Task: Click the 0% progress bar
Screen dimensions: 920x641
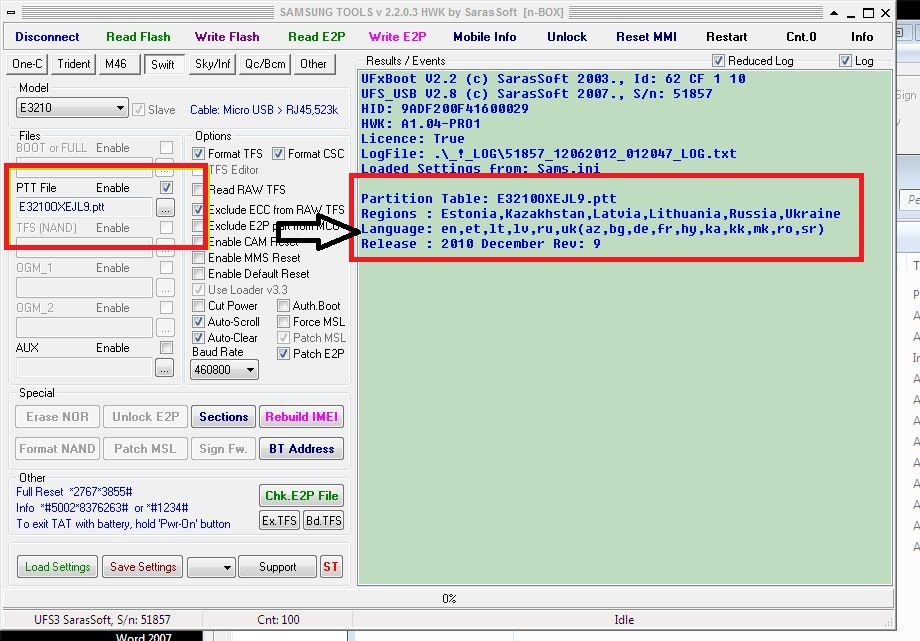Action: [x=449, y=599]
